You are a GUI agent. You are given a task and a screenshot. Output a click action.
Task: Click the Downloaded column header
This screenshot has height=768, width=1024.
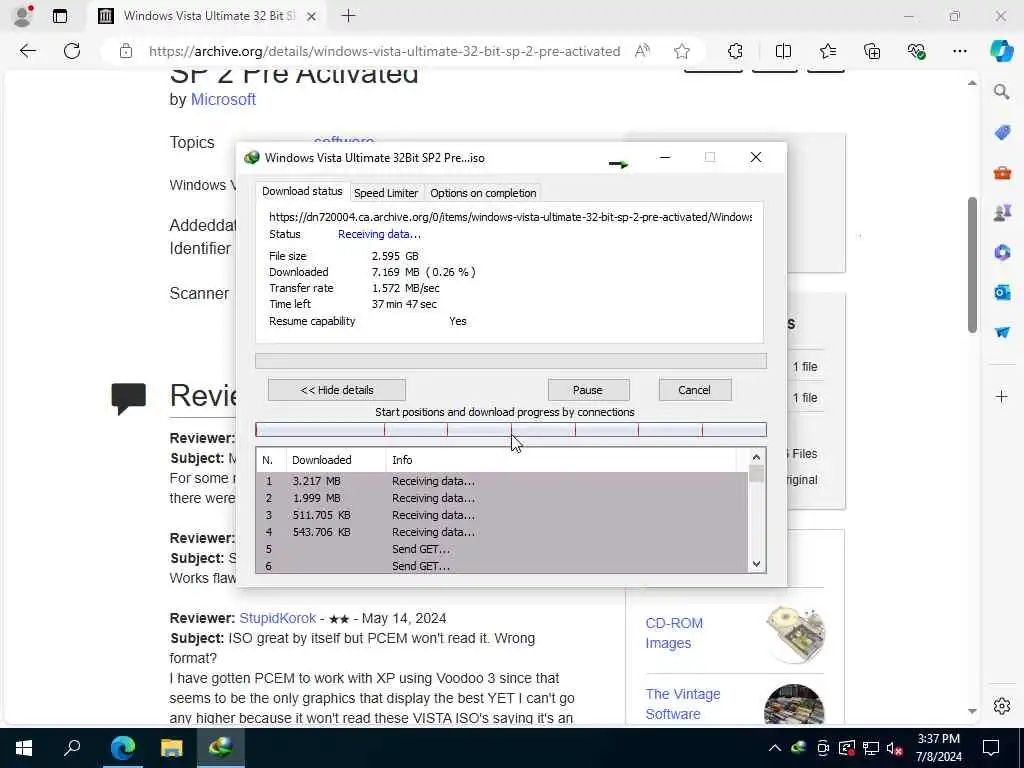(336, 460)
